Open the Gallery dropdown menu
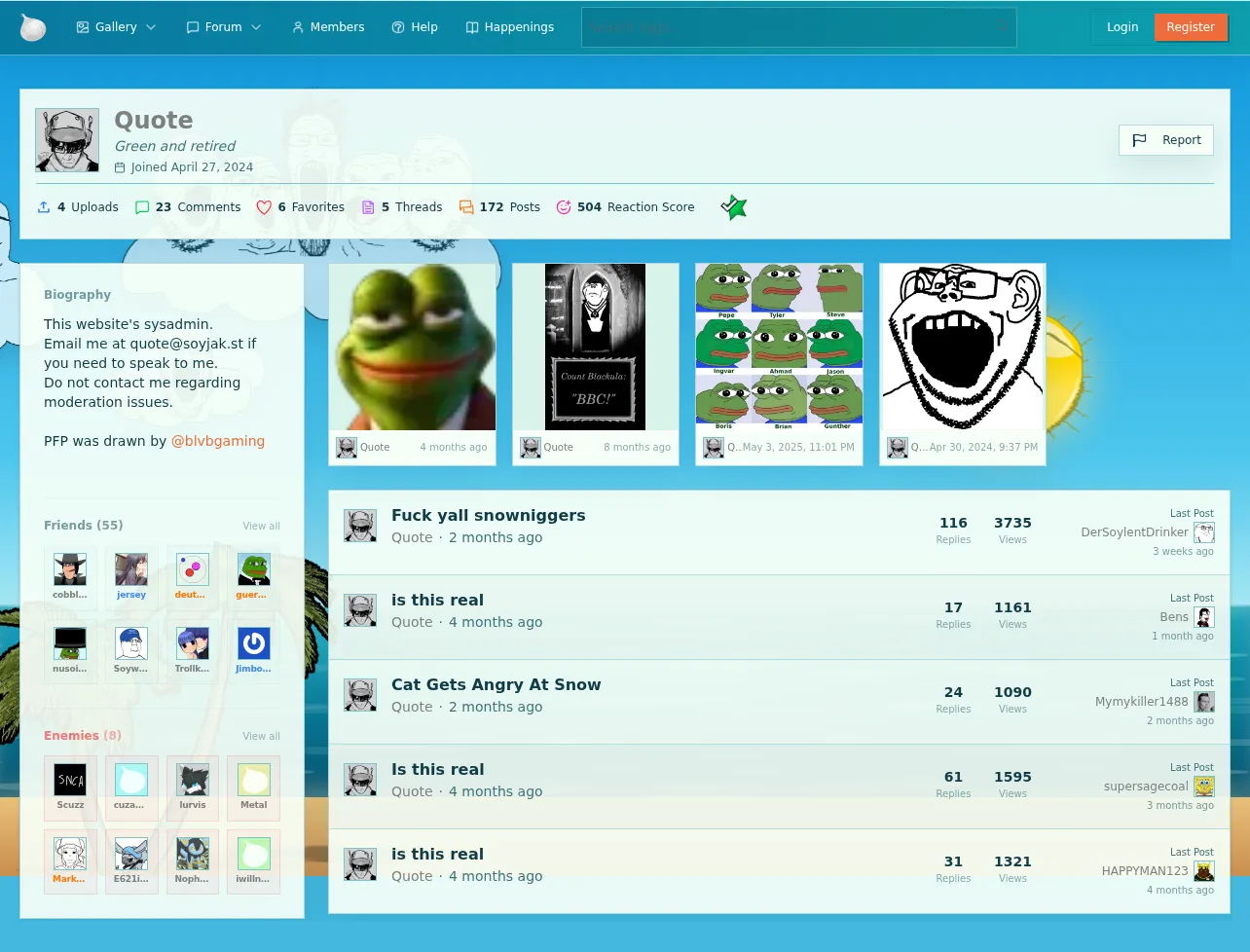 click(116, 27)
